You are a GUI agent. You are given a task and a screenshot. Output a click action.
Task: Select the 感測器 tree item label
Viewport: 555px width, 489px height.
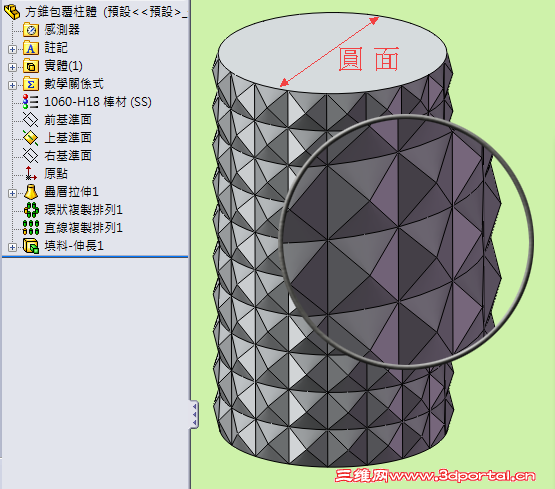point(62,29)
